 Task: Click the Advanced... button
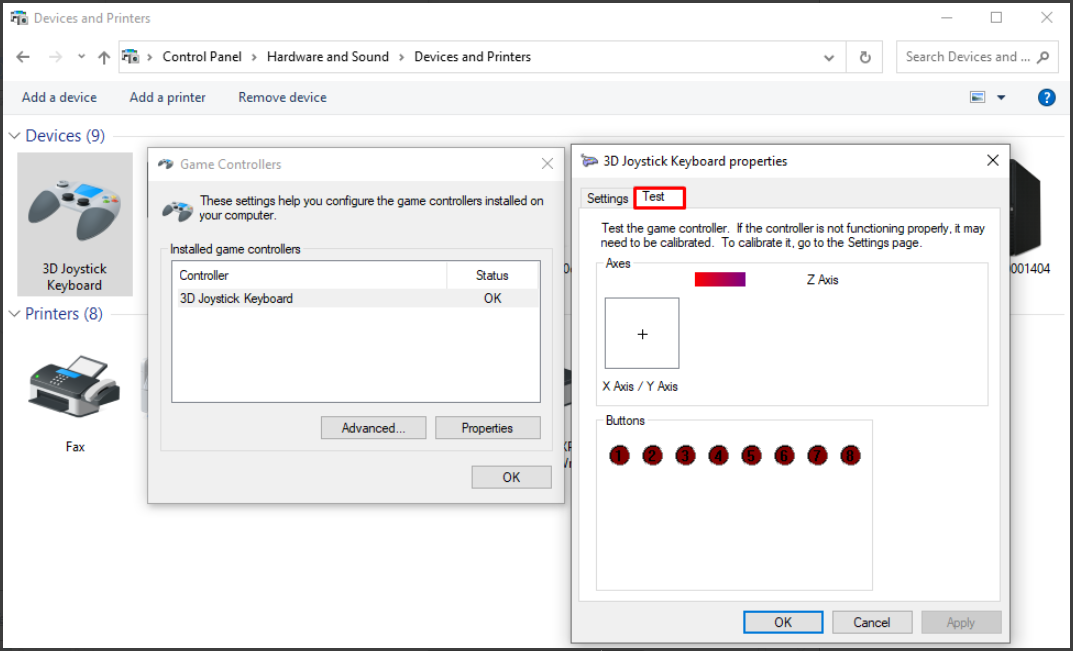373,428
